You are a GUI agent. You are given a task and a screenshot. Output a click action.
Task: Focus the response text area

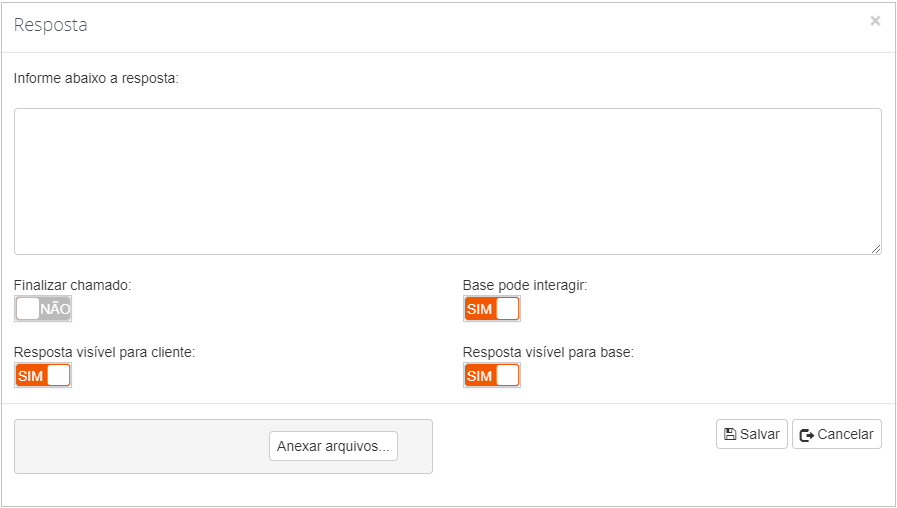pyautogui.click(x=448, y=181)
